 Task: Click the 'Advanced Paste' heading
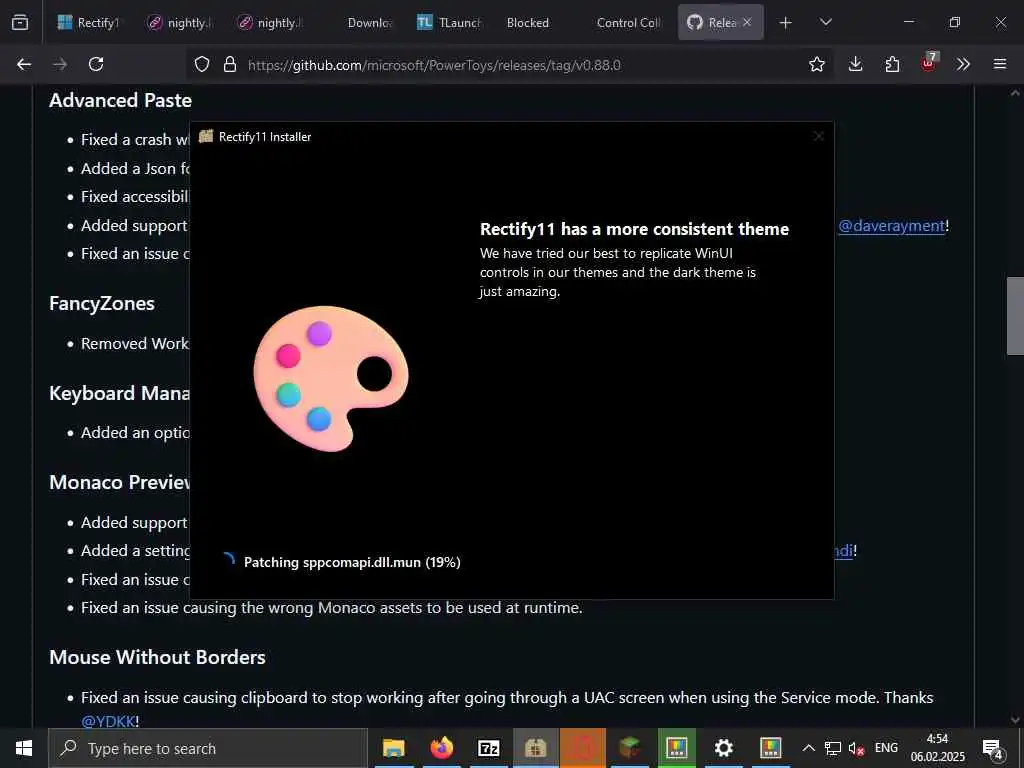[x=121, y=100]
